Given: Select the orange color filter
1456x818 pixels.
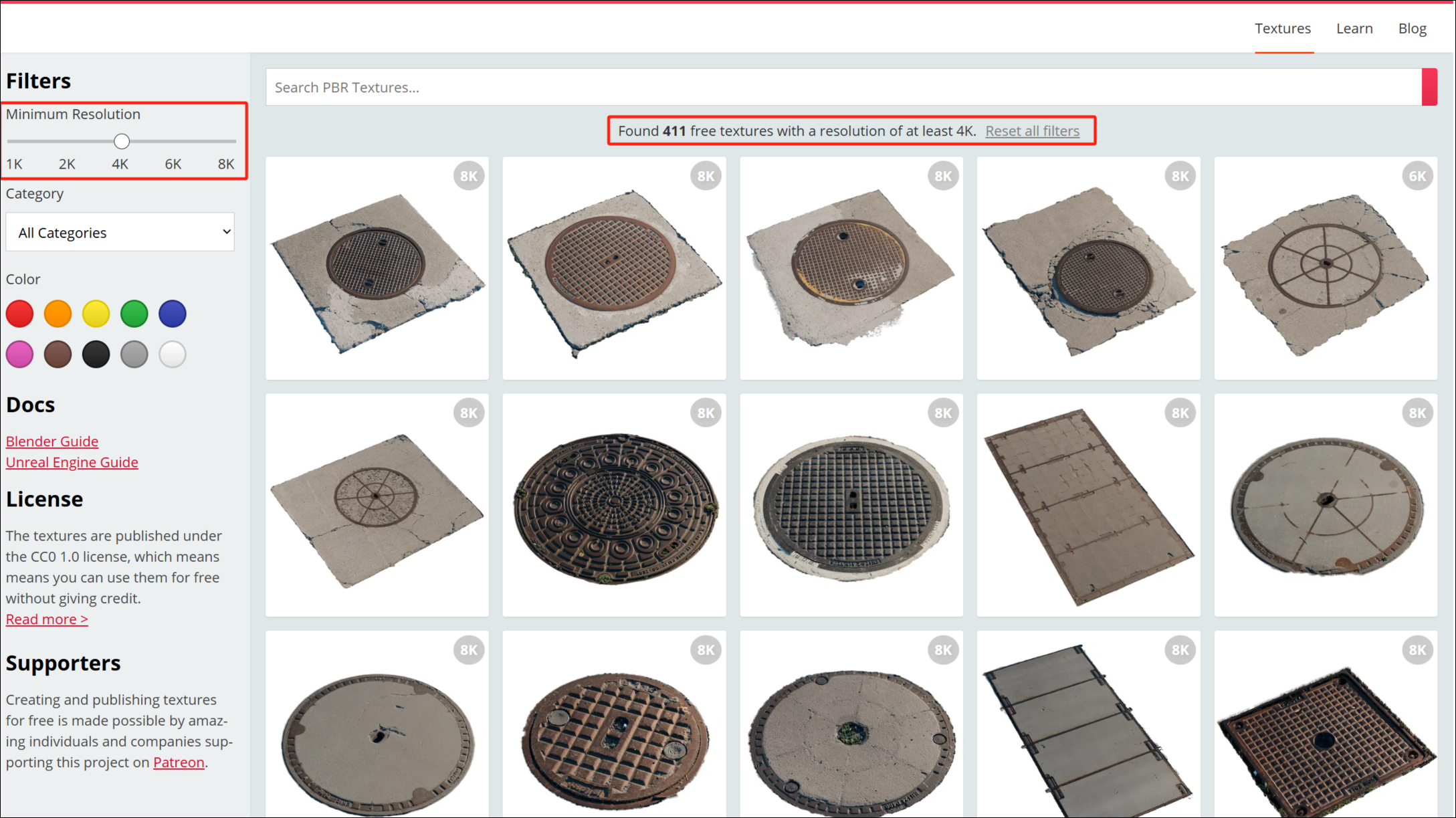Looking at the screenshot, I should [x=58, y=314].
